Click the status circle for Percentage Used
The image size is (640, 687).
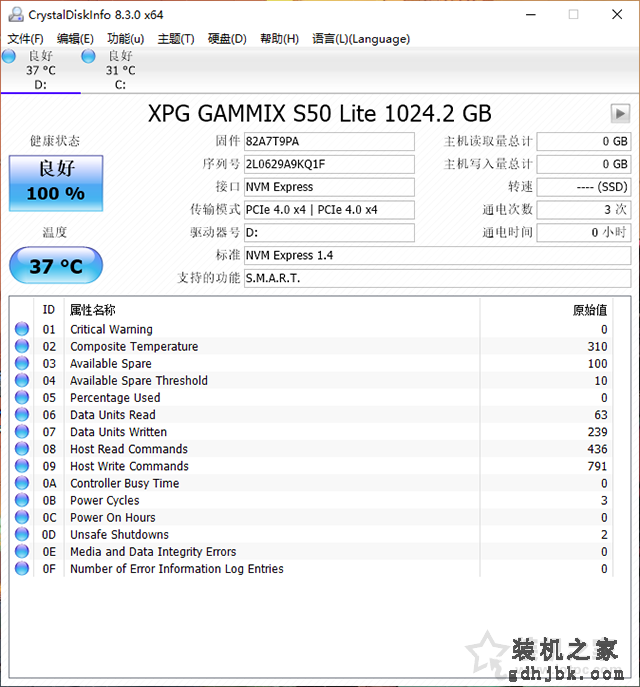click(x=22, y=397)
